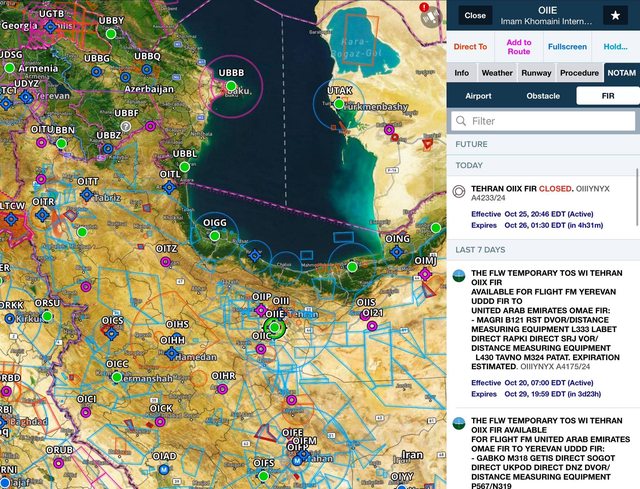Screen dimensions: 640x489
Task: Switch NOTAM filter to Obstacle
Action: (x=543, y=96)
